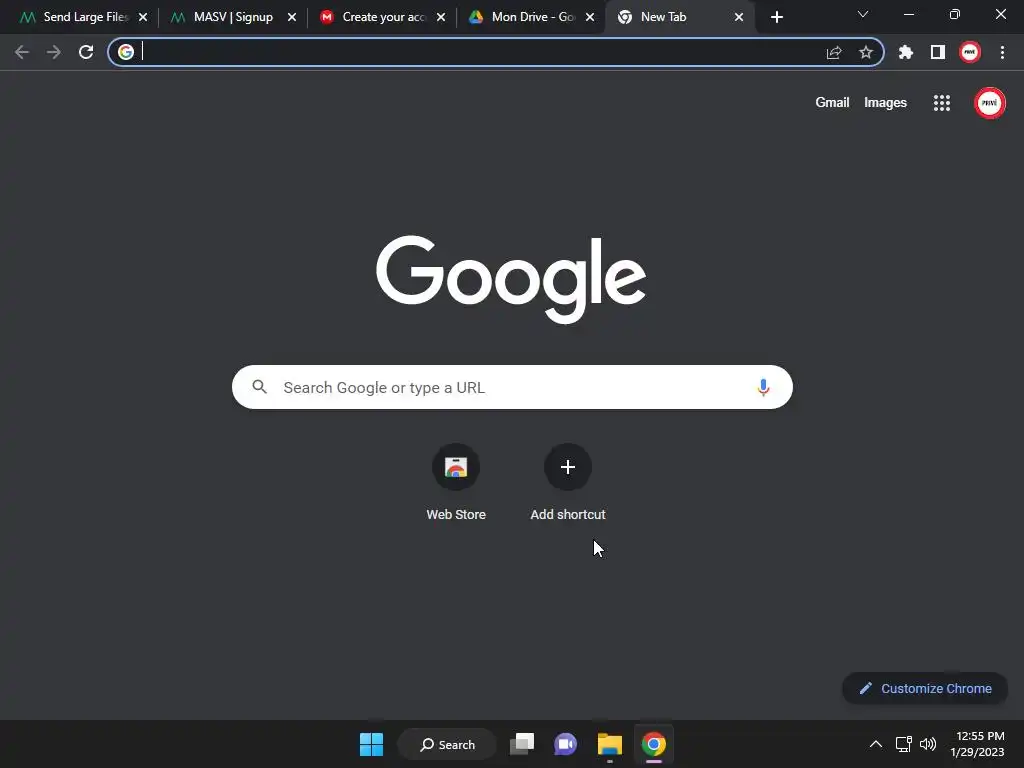Click the Google icon in the address bar

pyautogui.click(x=126, y=52)
